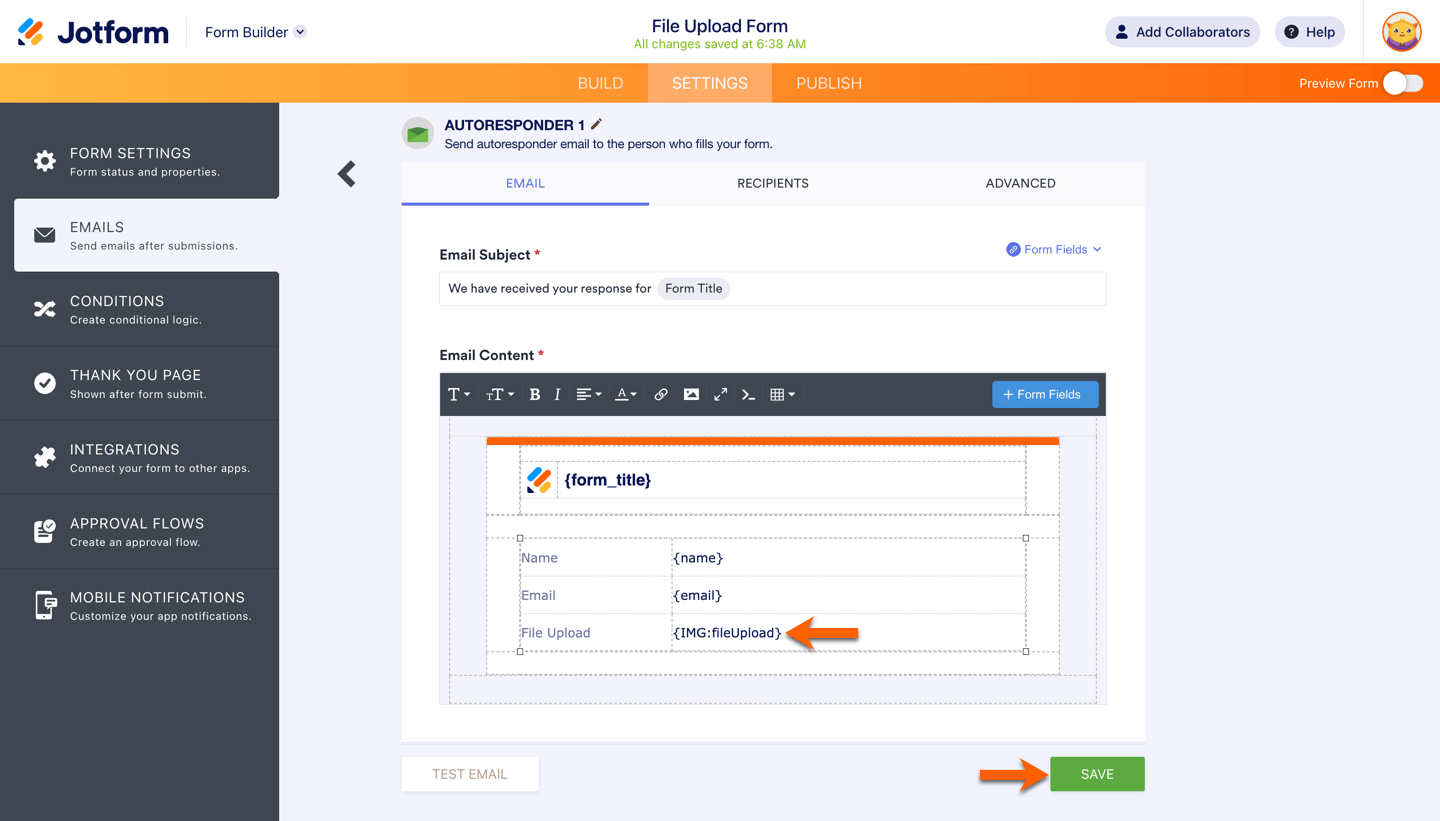Open the text alignment dropdown
1440x821 pixels.
pos(589,394)
